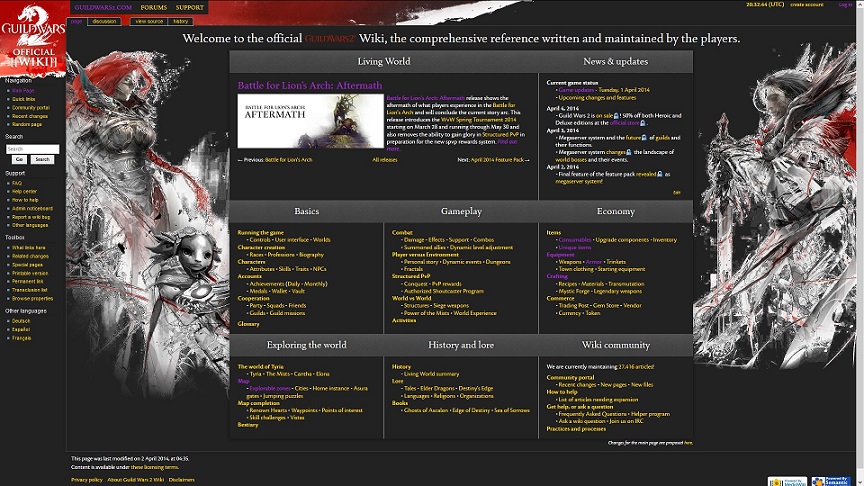
Task: Open the Personal story link
Action: pyautogui.click(x=421, y=262)
